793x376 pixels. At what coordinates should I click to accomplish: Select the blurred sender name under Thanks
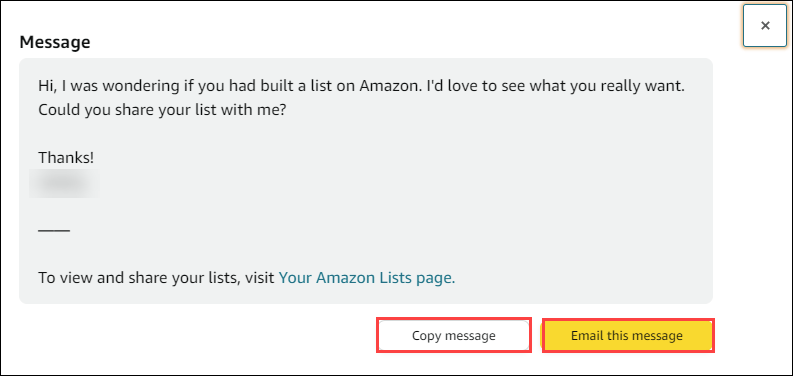(x=64, y=183)
